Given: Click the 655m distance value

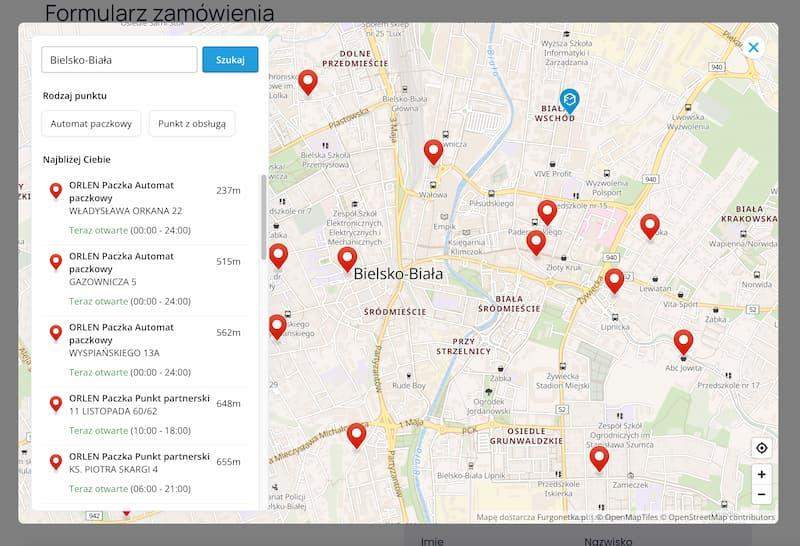Looking at the screenshot, I should pos(228,461).
